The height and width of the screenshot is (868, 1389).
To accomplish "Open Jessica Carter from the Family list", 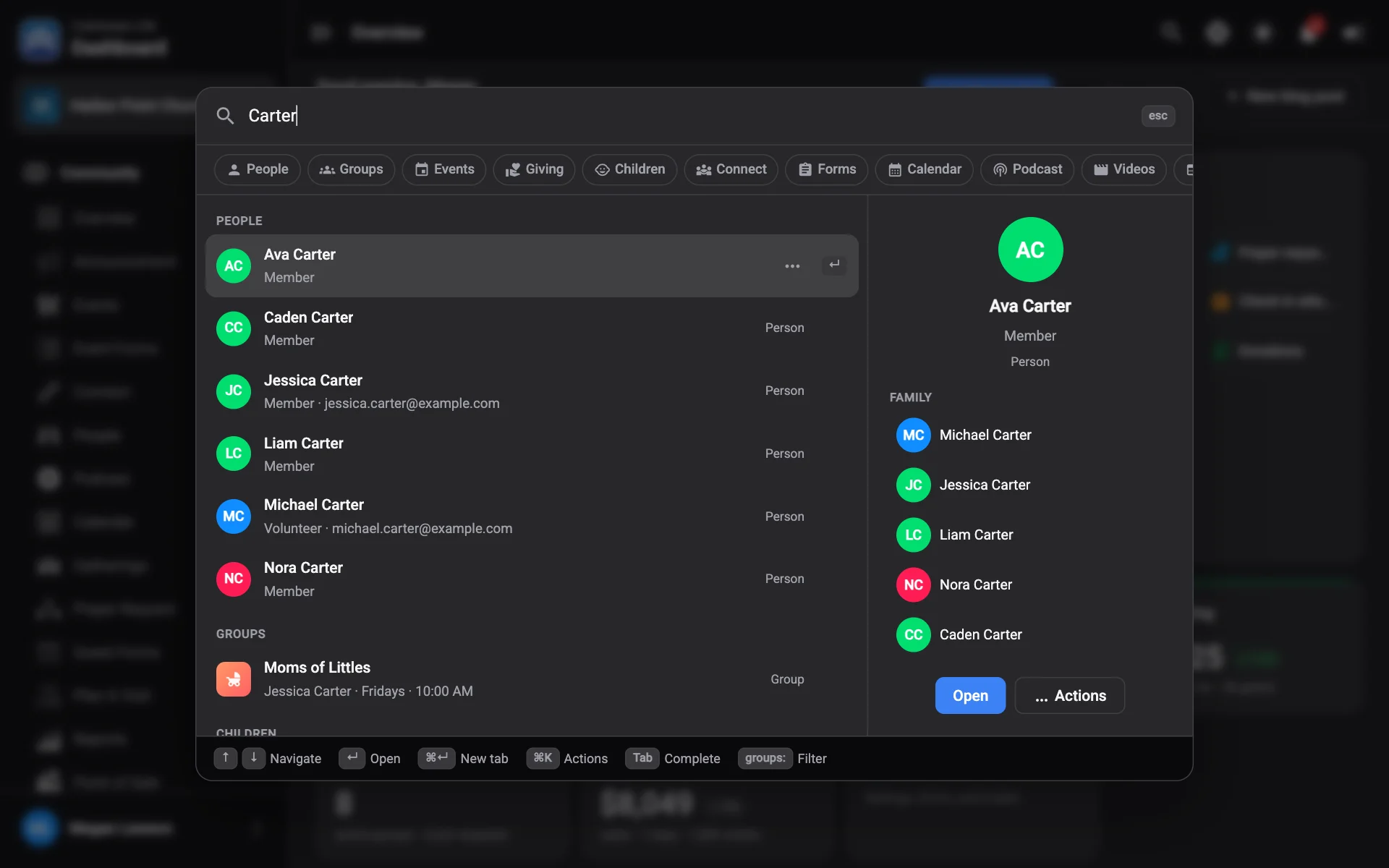I will [x=1030, y=485].
